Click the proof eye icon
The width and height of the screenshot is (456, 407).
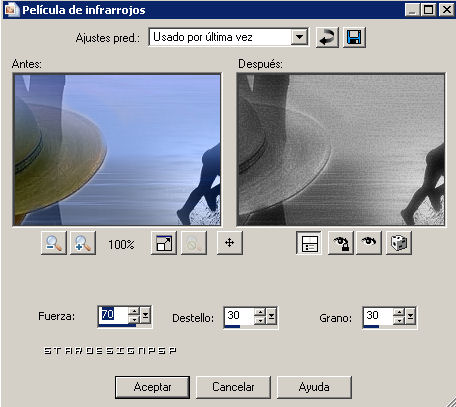point(369,243)
